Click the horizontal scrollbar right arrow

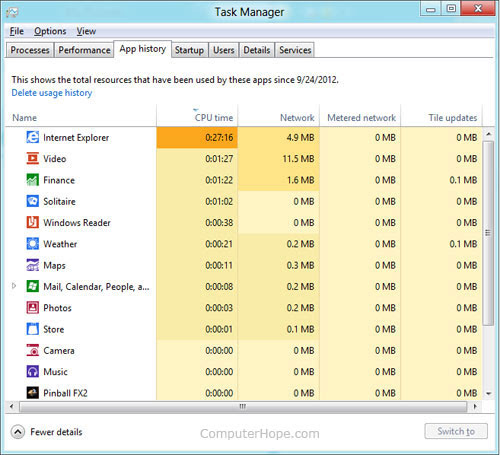tap(475, 406)
